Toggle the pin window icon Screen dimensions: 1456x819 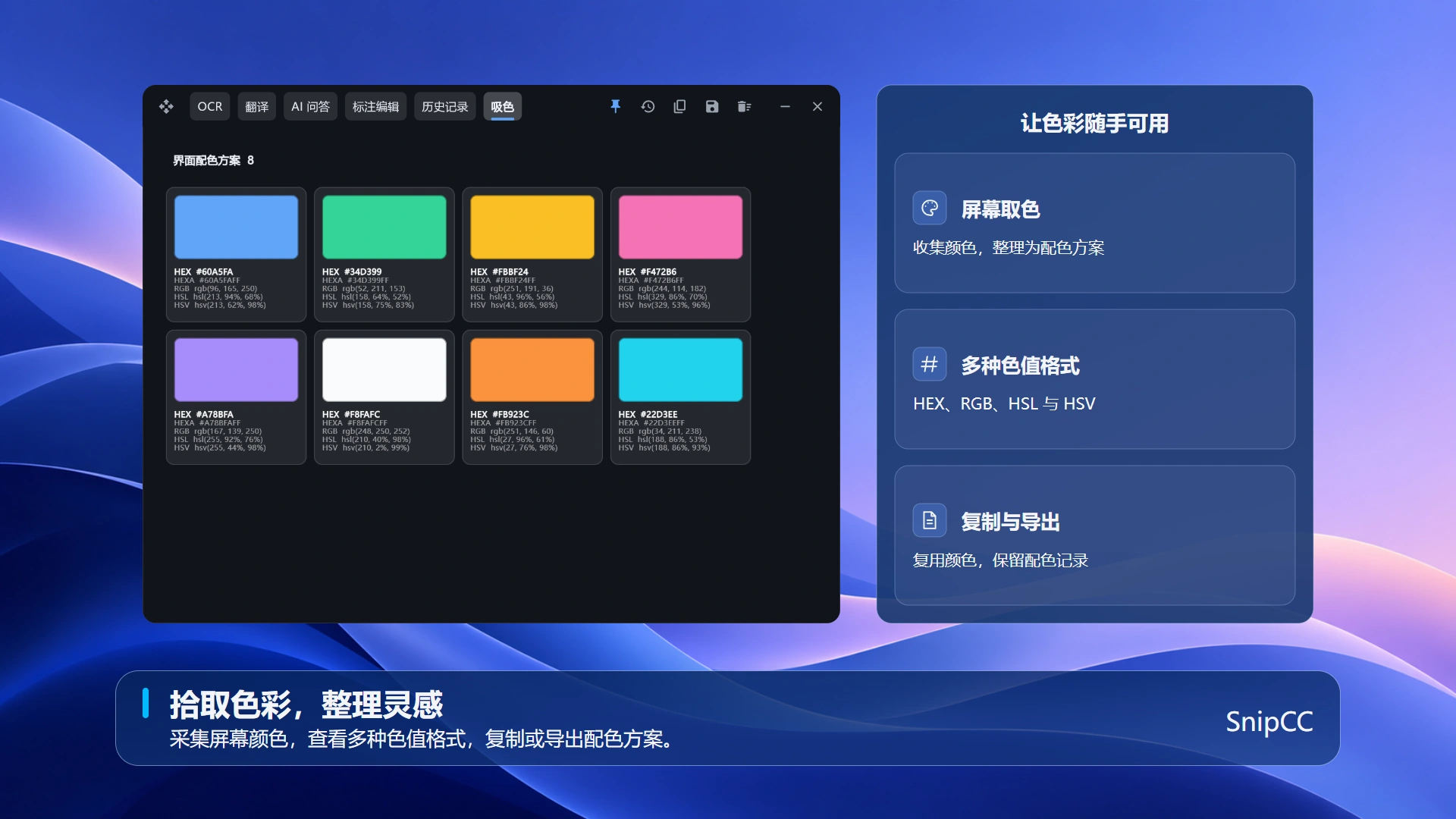616,107
